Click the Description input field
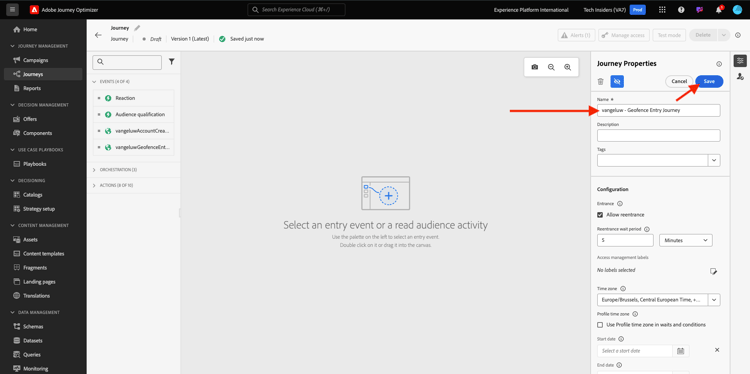Image resolution: width=750 pixels, height=374 pixels. coord(659,135)
